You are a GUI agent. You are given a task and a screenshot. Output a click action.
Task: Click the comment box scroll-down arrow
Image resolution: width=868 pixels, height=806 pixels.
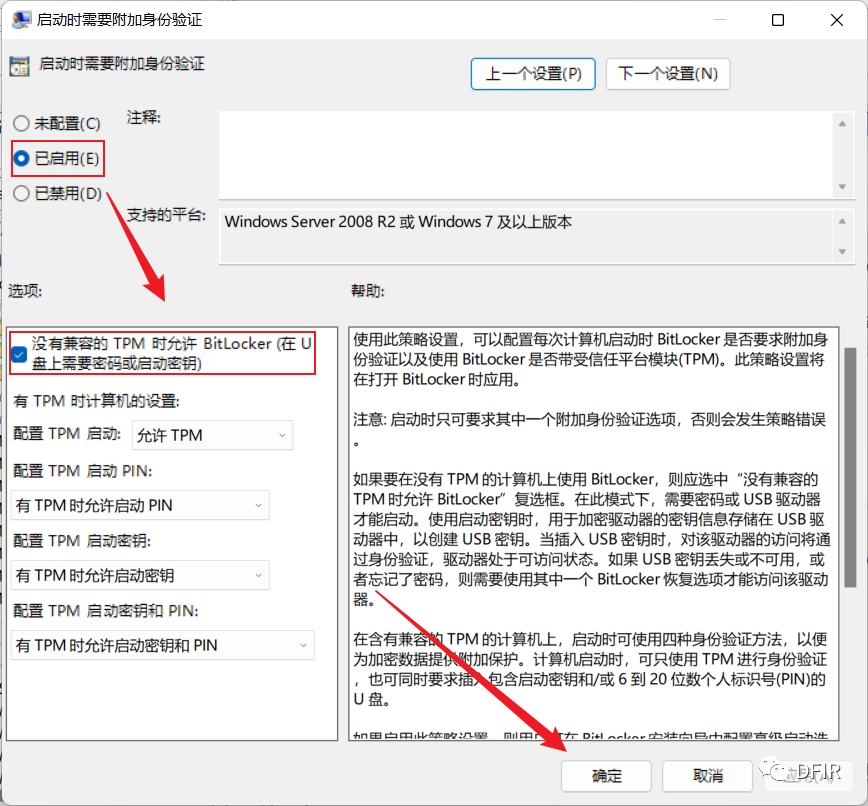pos(842,187)
